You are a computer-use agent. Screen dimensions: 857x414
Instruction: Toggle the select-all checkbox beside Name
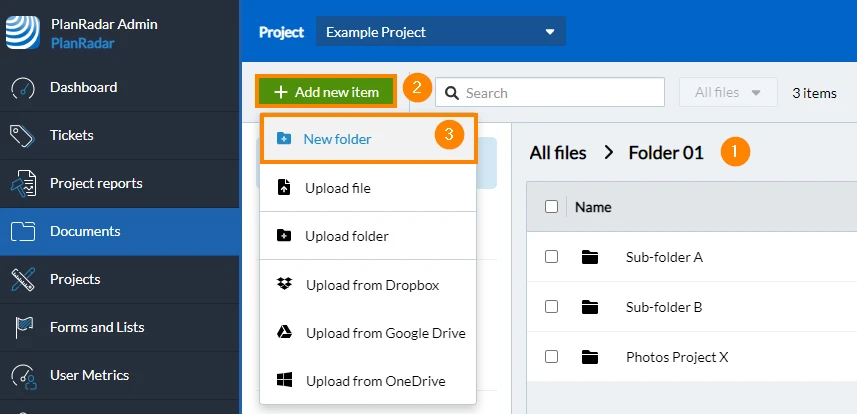tap(551, 207)
